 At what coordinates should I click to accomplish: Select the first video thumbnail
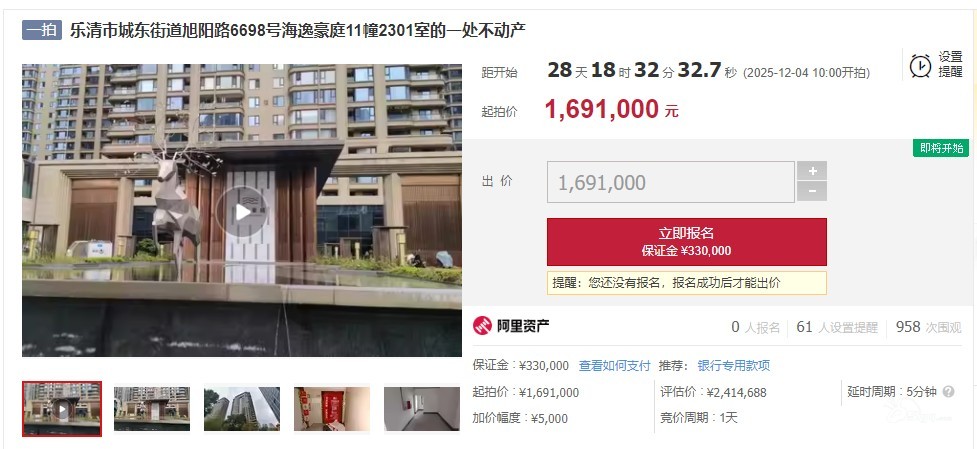coord(62,409)
